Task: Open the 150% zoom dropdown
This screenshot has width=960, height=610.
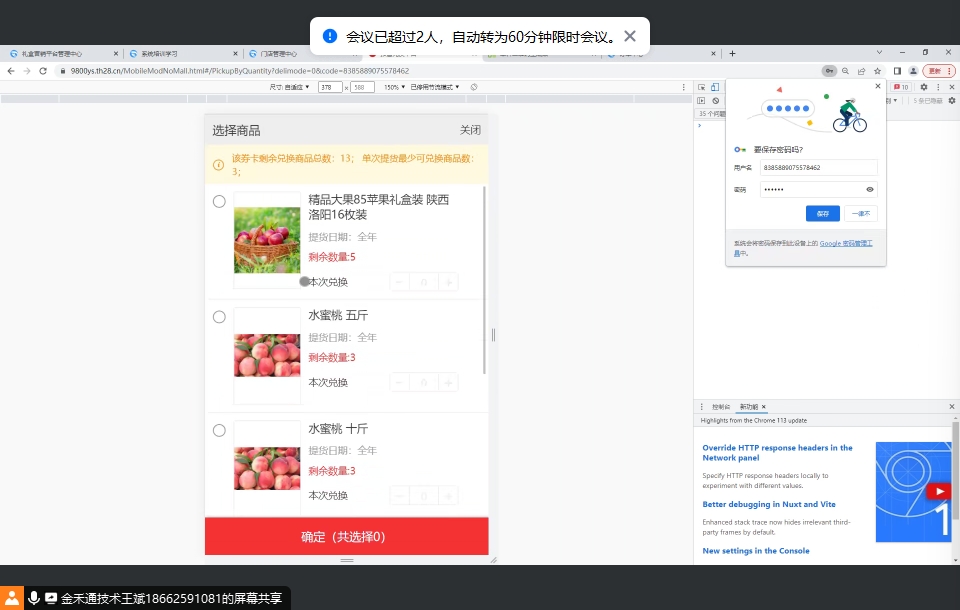Action: [x=394, y=87]
